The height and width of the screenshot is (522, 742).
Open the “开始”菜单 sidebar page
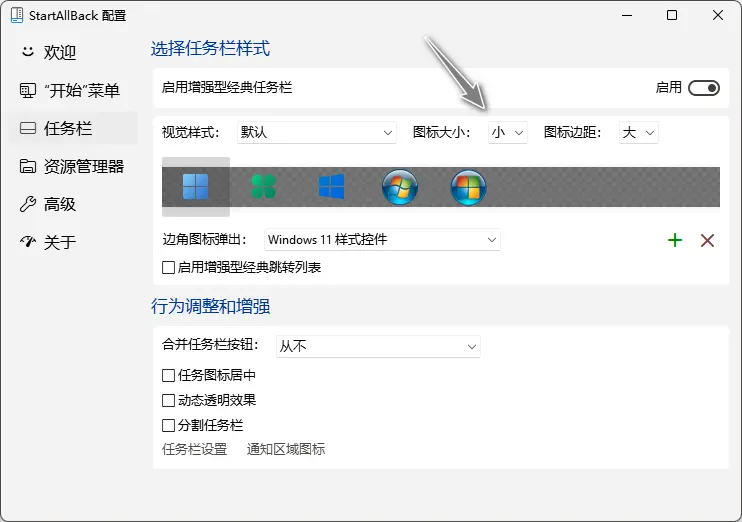[x=73, y=90]
